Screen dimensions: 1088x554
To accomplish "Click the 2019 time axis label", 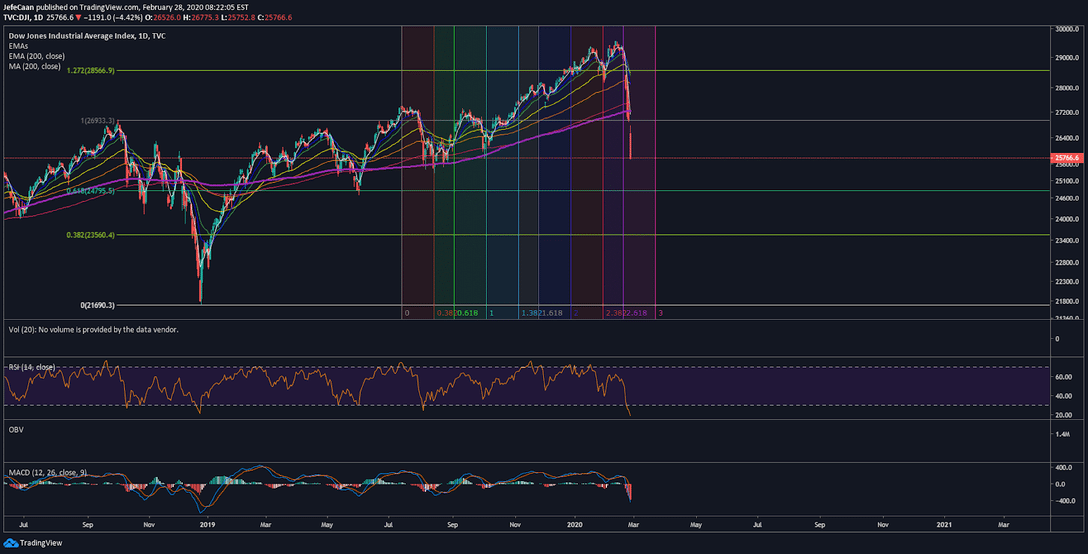I will [207, 526].
